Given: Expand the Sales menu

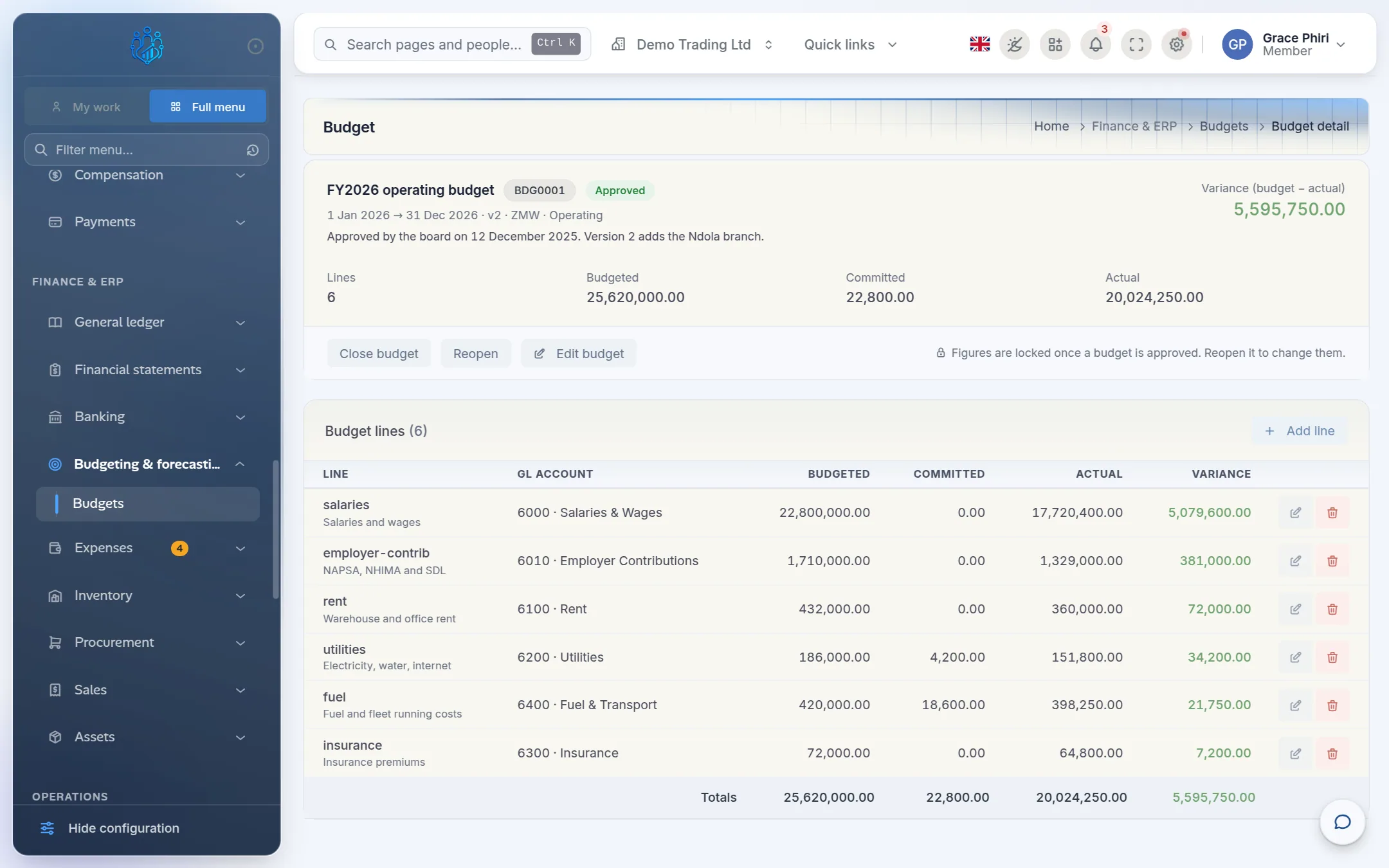Looking at the screenshot, I should click(147, 690).
